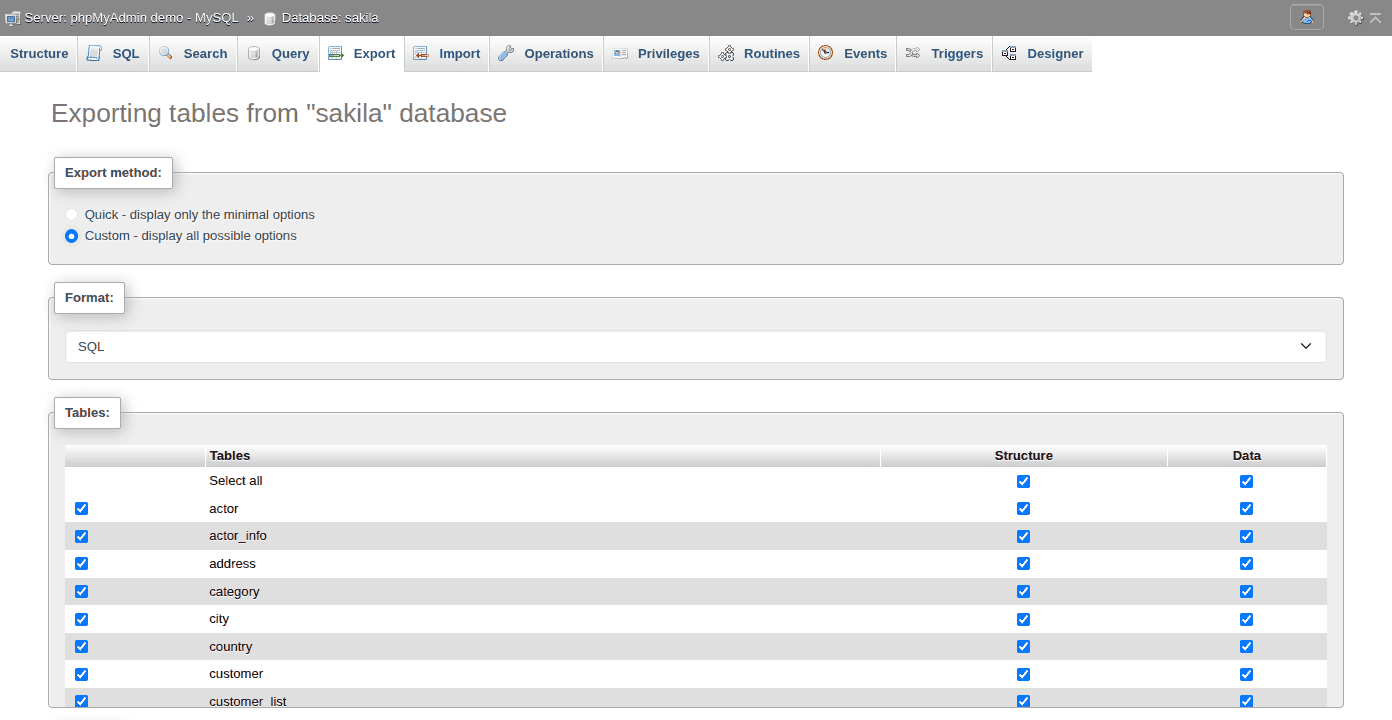Click the Events clock icon

click(826, 53)
